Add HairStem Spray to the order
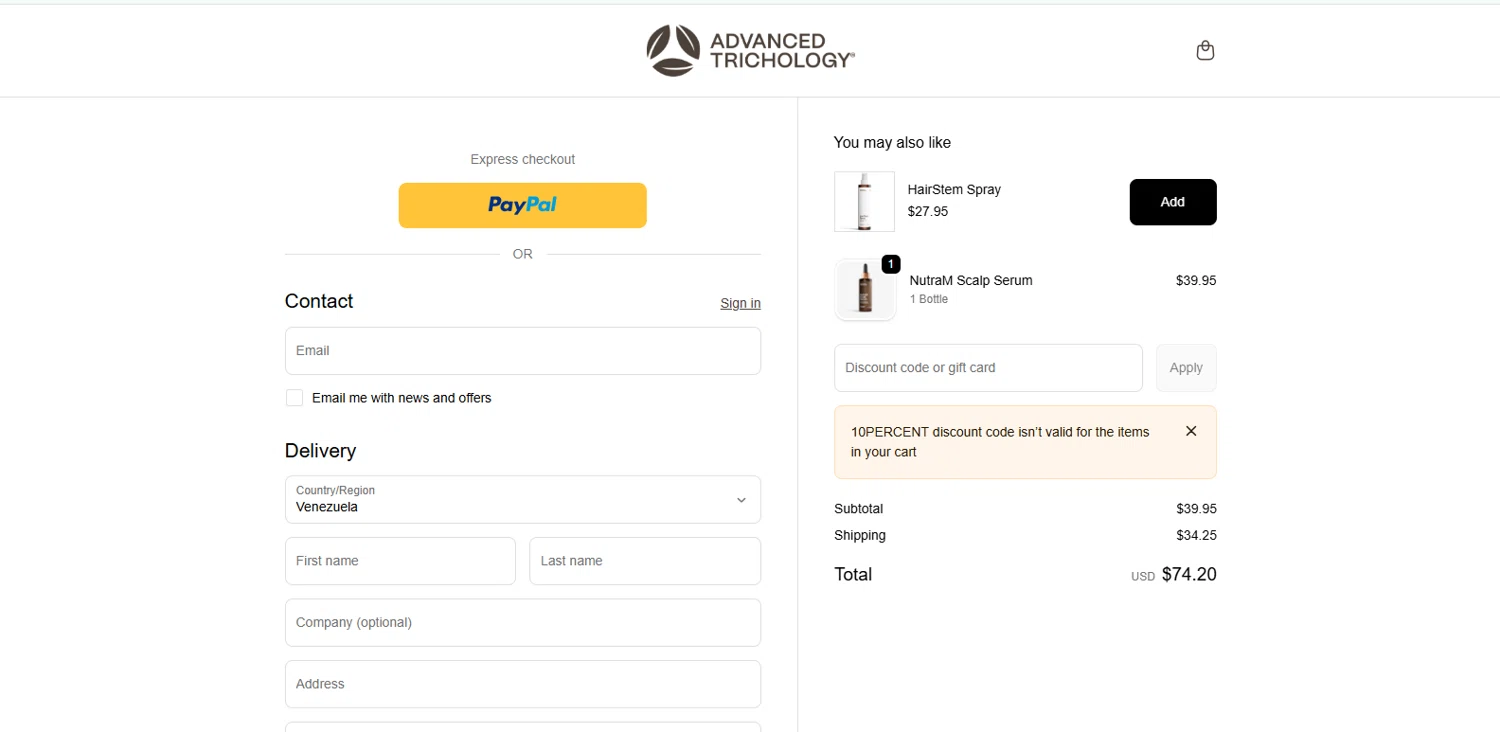 pos(1173,202)
